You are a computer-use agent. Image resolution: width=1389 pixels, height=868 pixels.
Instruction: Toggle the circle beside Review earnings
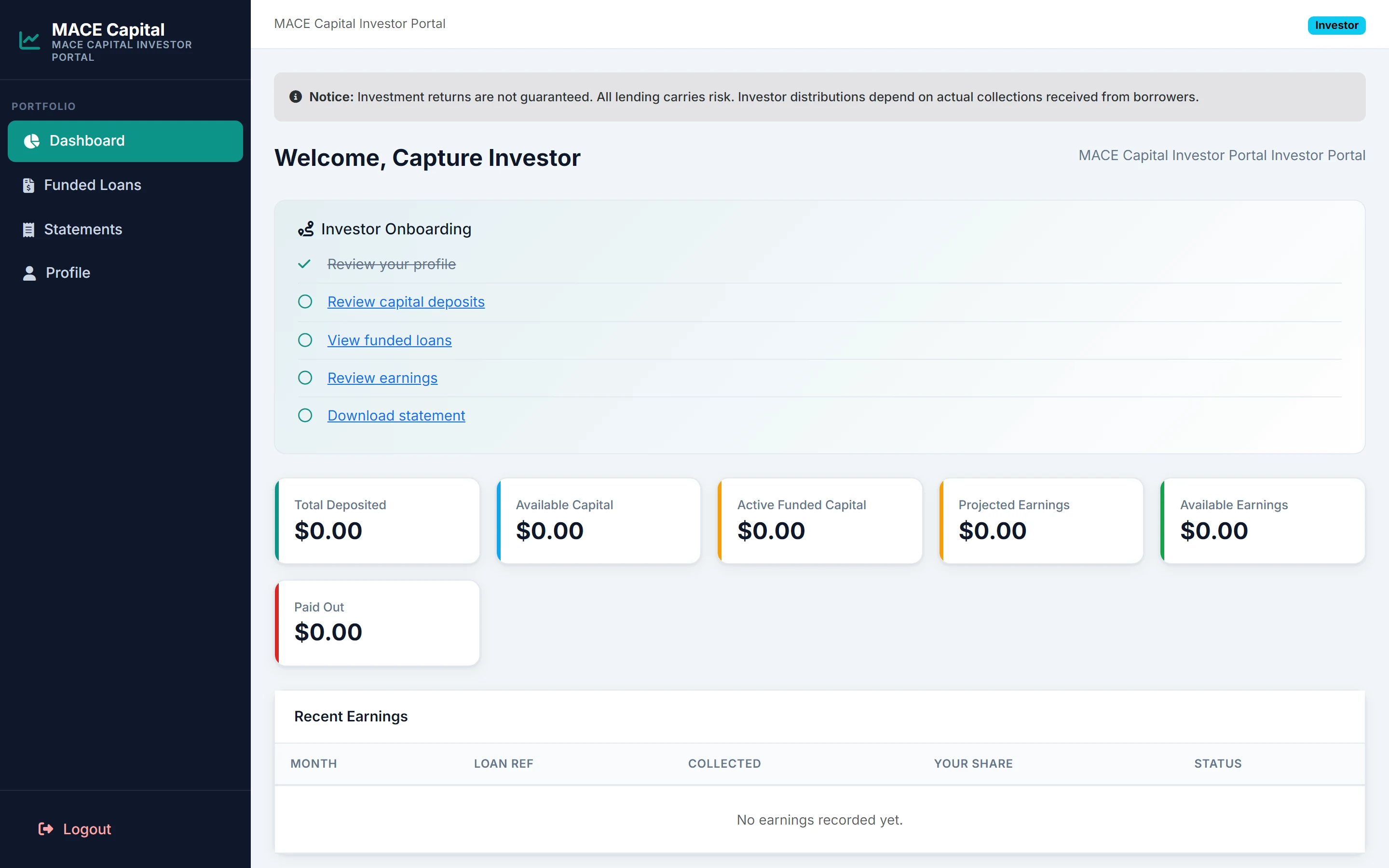click(305, 378)
